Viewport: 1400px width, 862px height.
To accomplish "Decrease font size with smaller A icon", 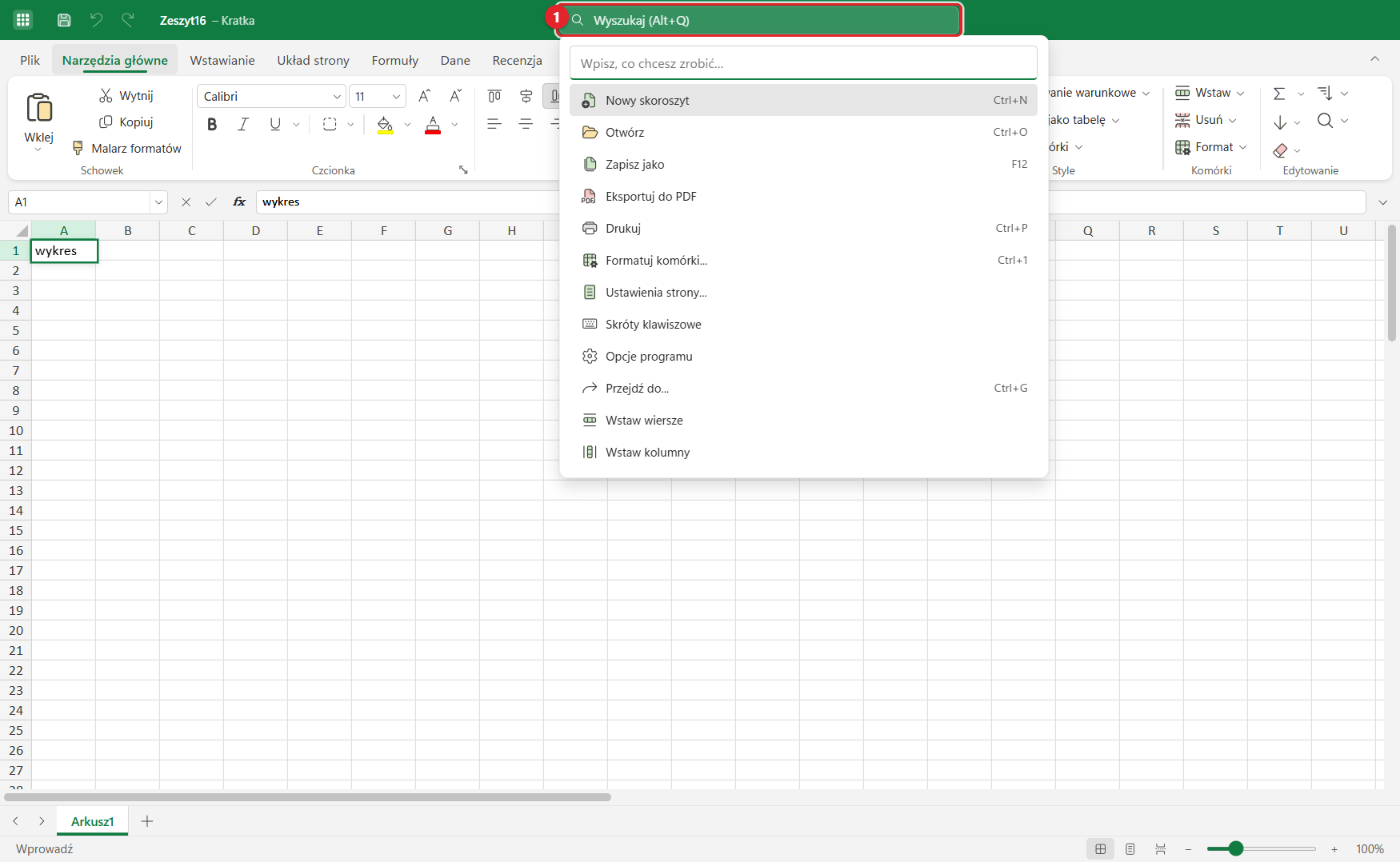I will (x=455, y=96).
